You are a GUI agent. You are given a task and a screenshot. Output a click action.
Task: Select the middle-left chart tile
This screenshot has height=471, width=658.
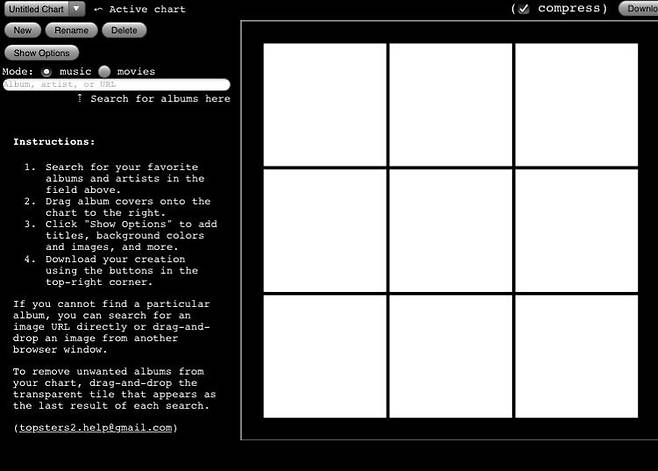pyautogui.click(x=325, y=230)
